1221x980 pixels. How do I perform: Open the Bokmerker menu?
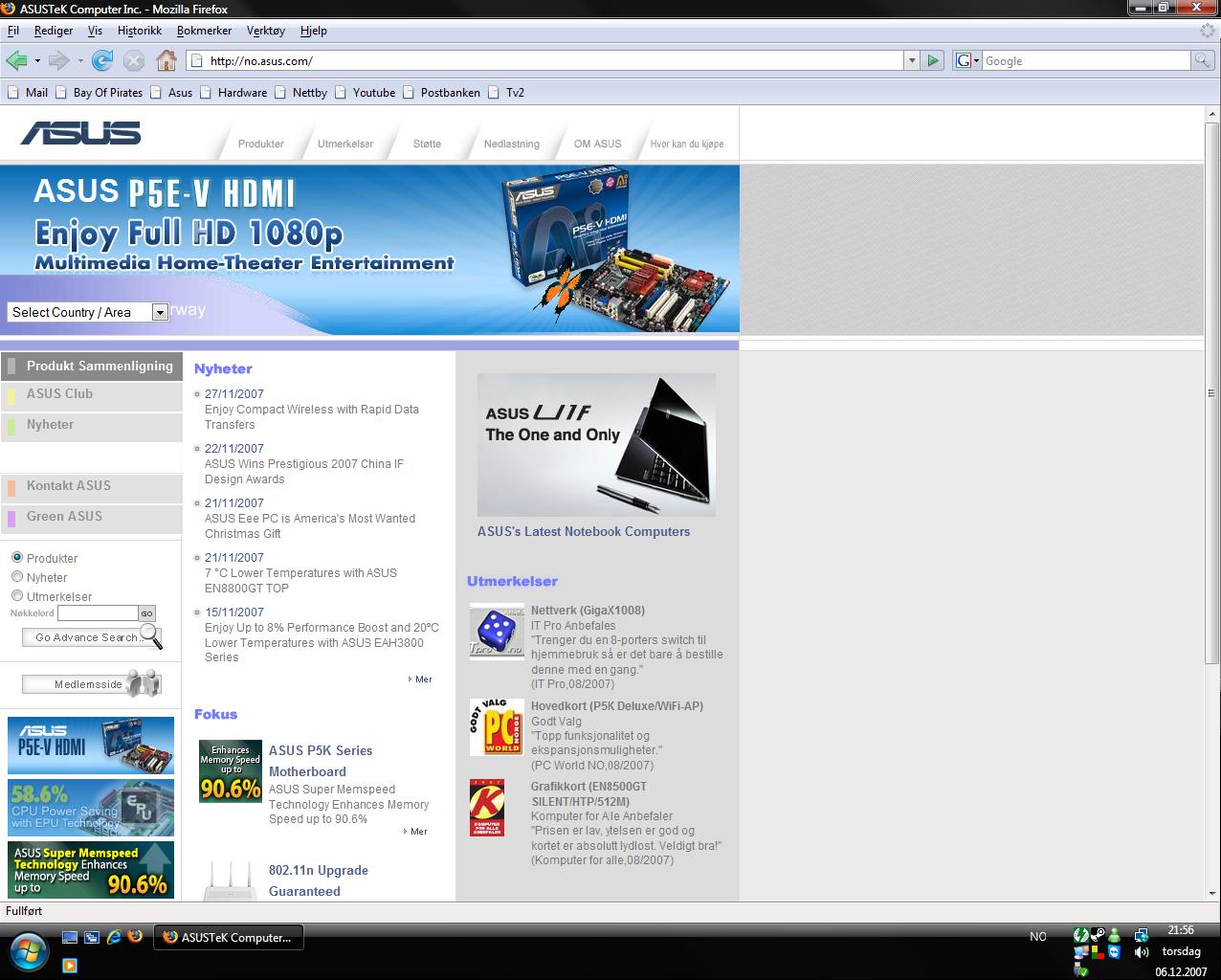[x=204, y=31]
